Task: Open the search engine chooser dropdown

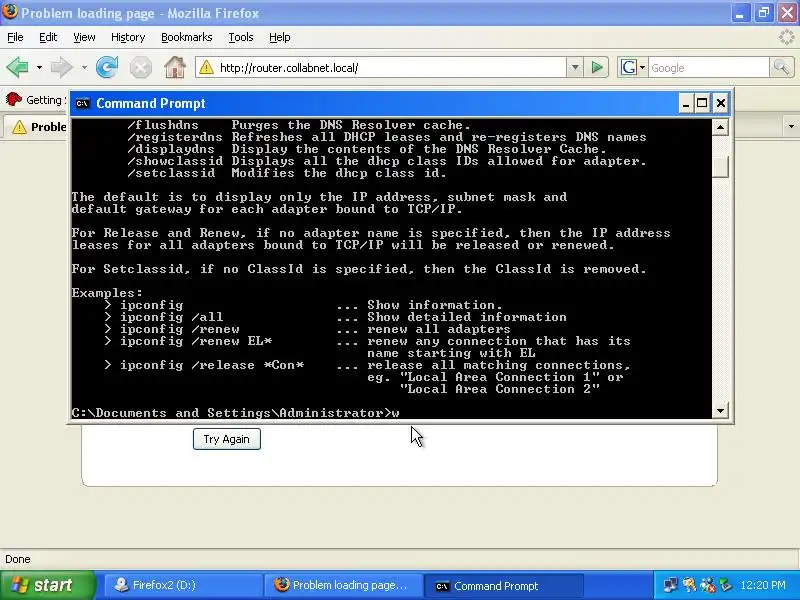Action: click(642, 67)
